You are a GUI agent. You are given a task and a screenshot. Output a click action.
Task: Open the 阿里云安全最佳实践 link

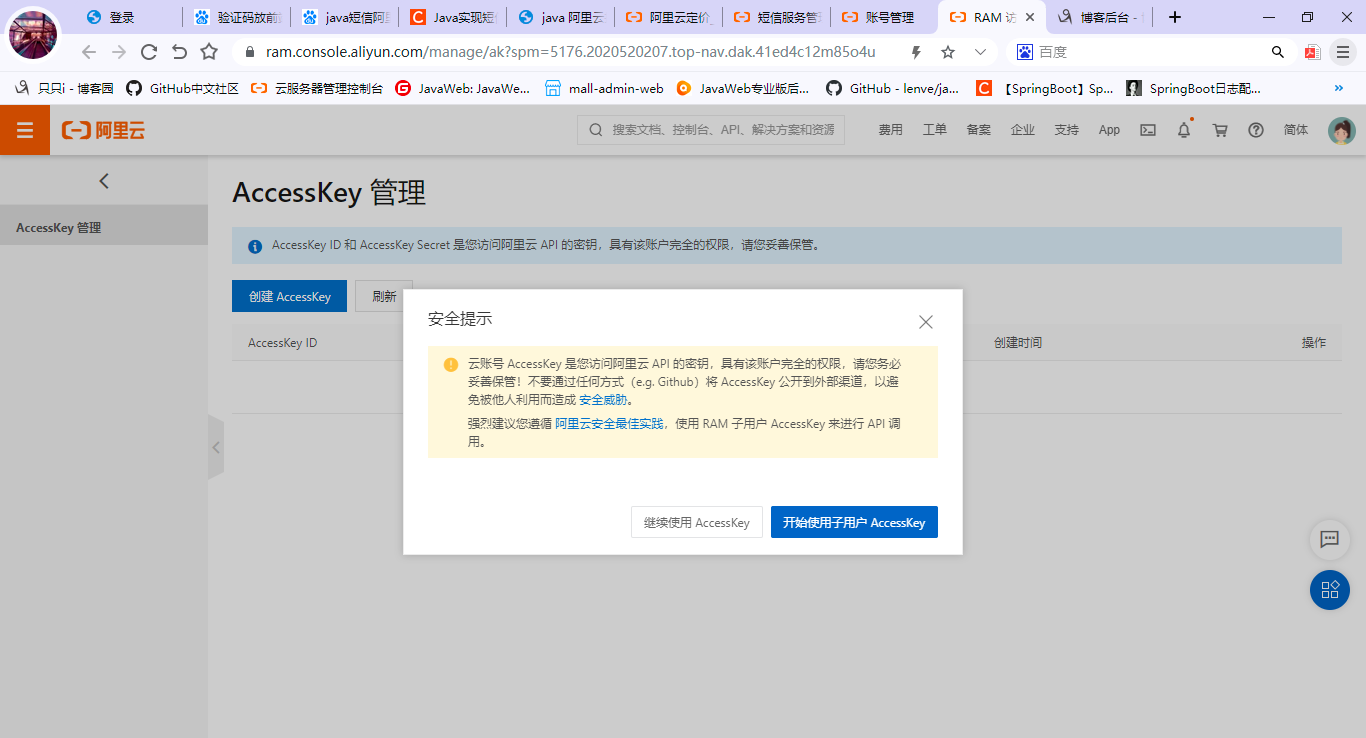pyautogui.click(x=609, y=424)
